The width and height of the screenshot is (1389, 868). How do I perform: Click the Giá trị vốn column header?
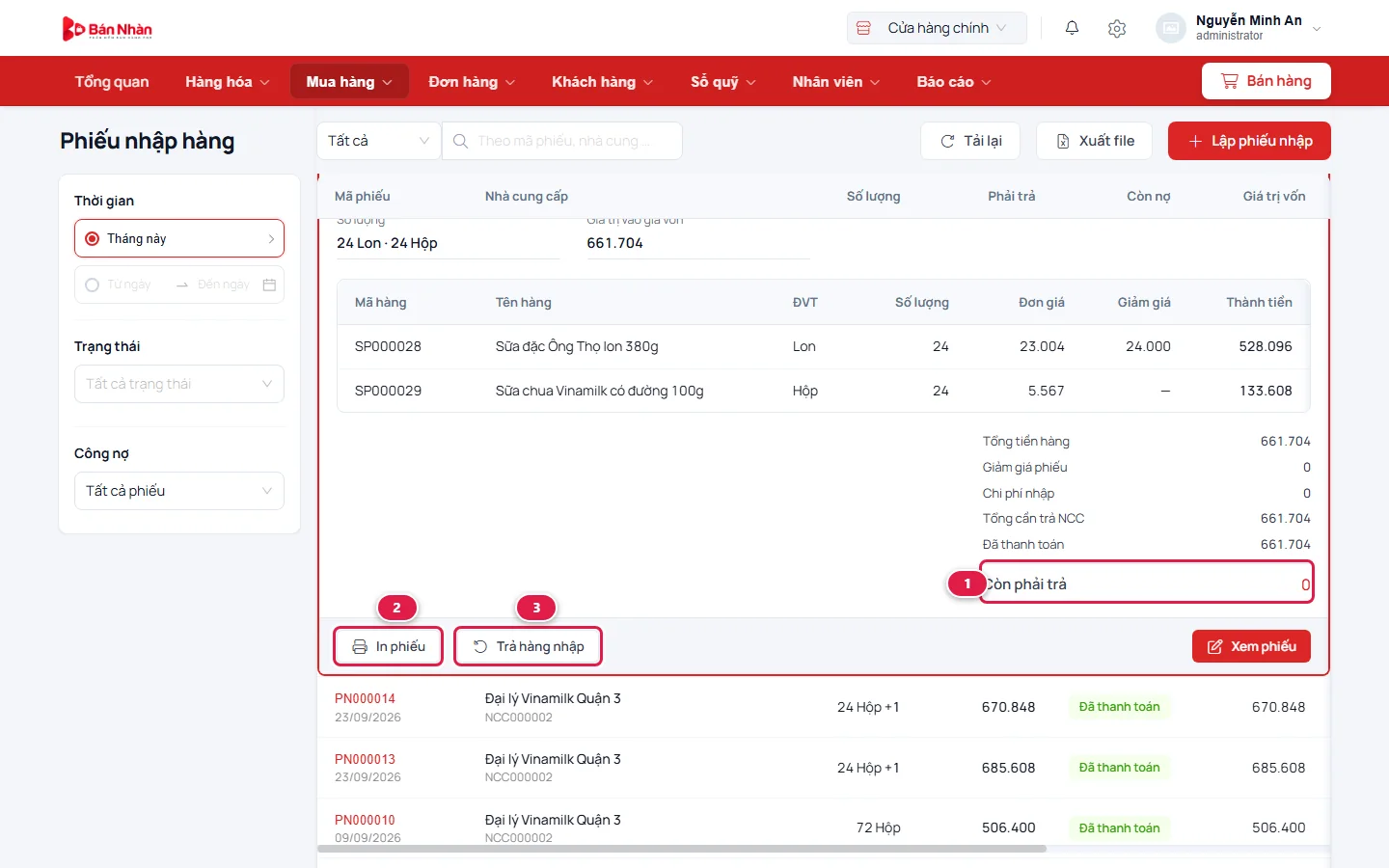1274,196
